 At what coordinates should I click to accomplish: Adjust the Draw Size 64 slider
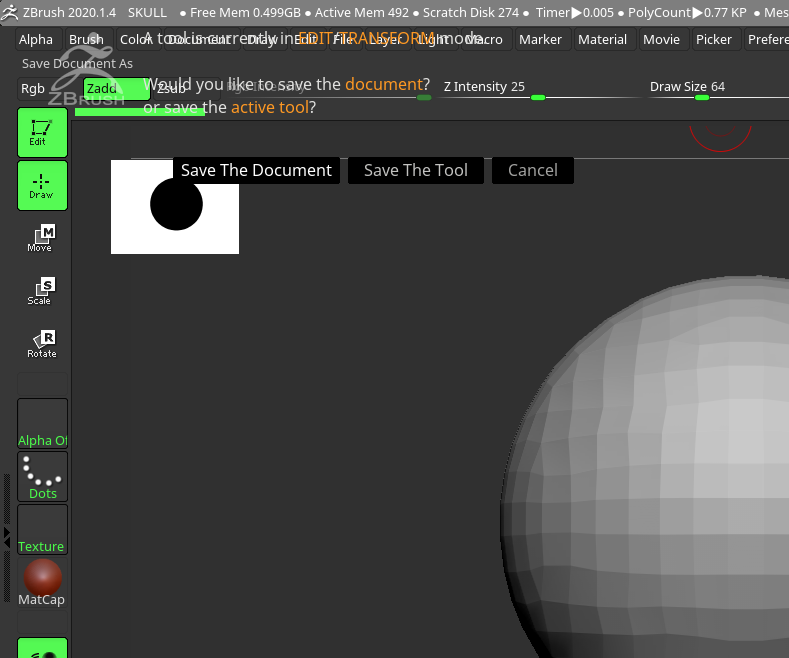pos(718,89)
